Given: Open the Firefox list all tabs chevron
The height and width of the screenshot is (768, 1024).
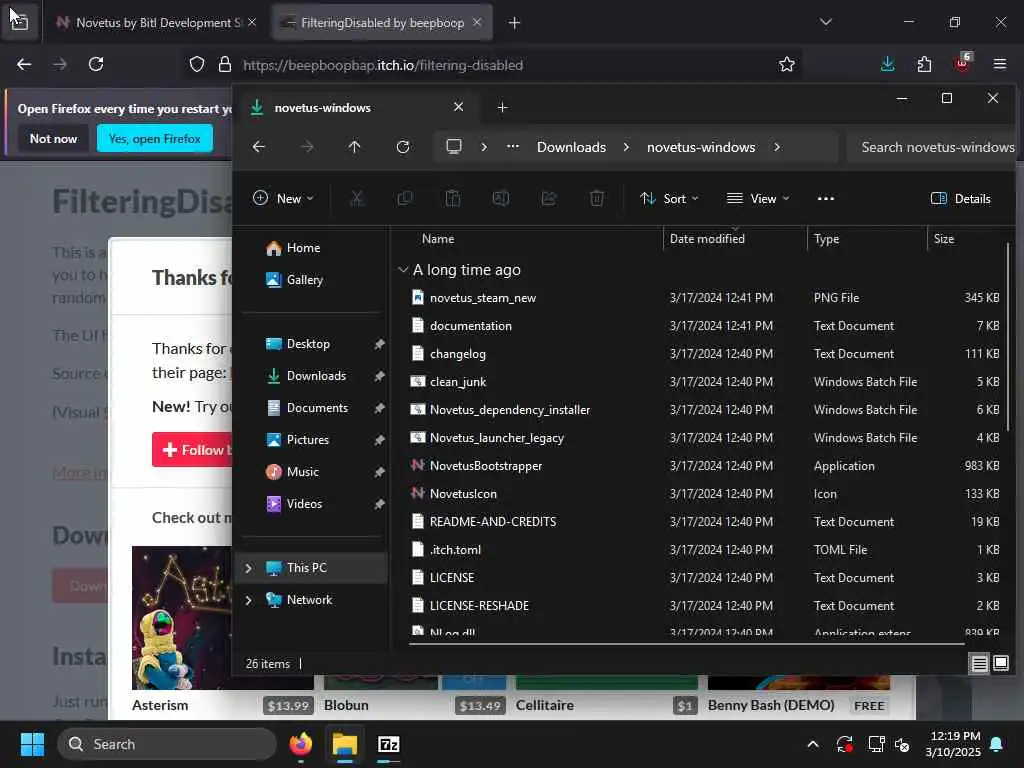Looking at the screenshot, I should coord(825,22).
